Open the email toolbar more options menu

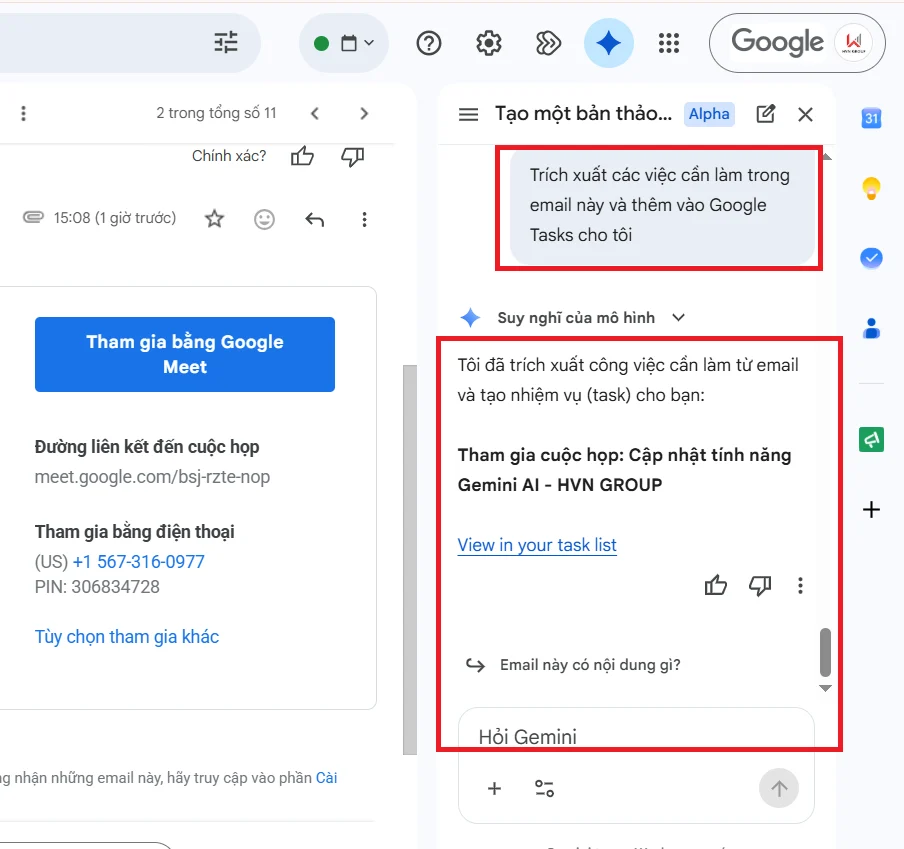(x=23, y=113)
